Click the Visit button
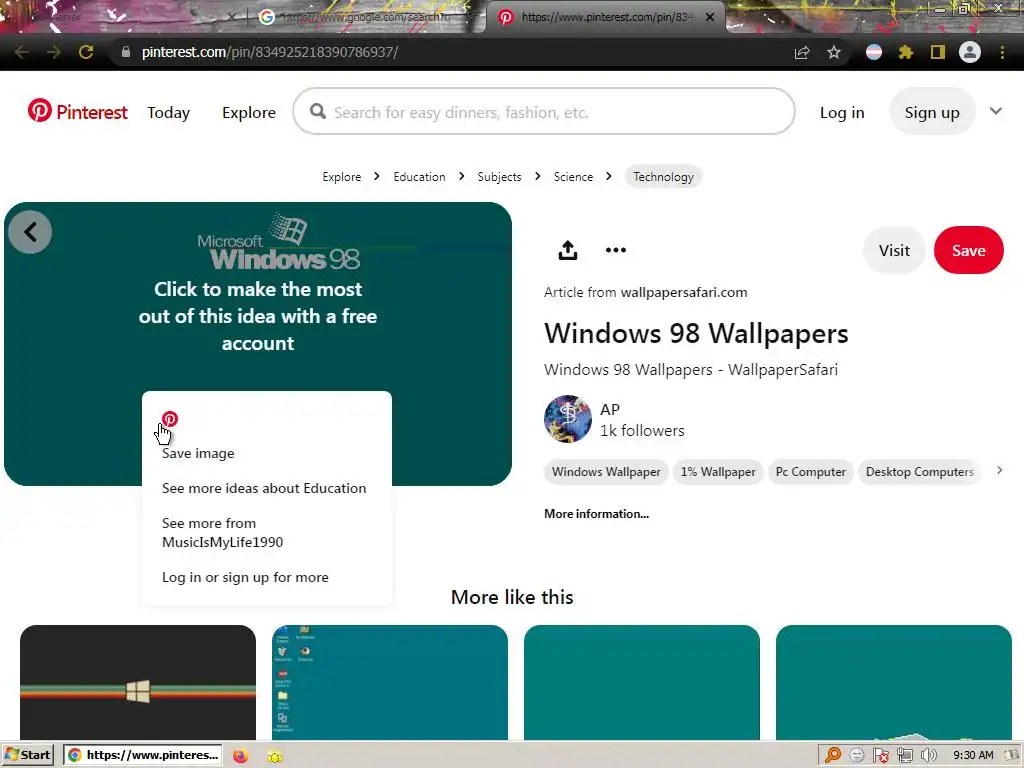 pos(894,250)
